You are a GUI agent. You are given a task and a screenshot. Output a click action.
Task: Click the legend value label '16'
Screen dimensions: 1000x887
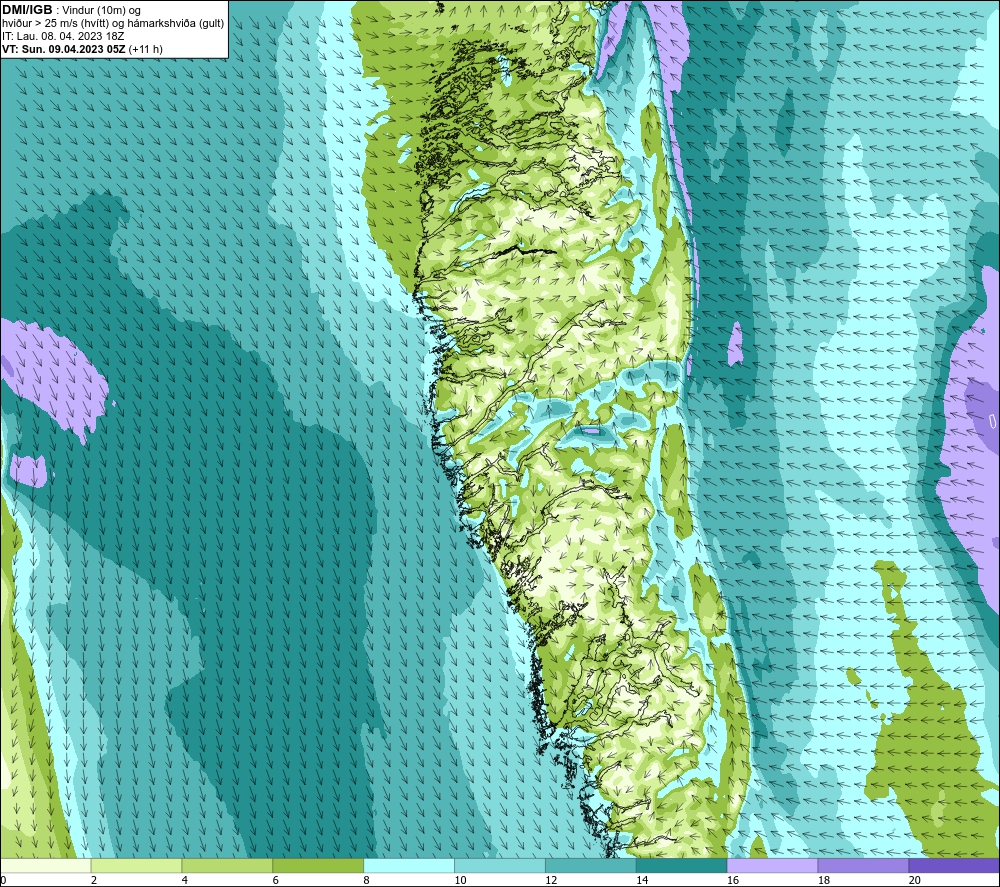(x=733, y=880)
